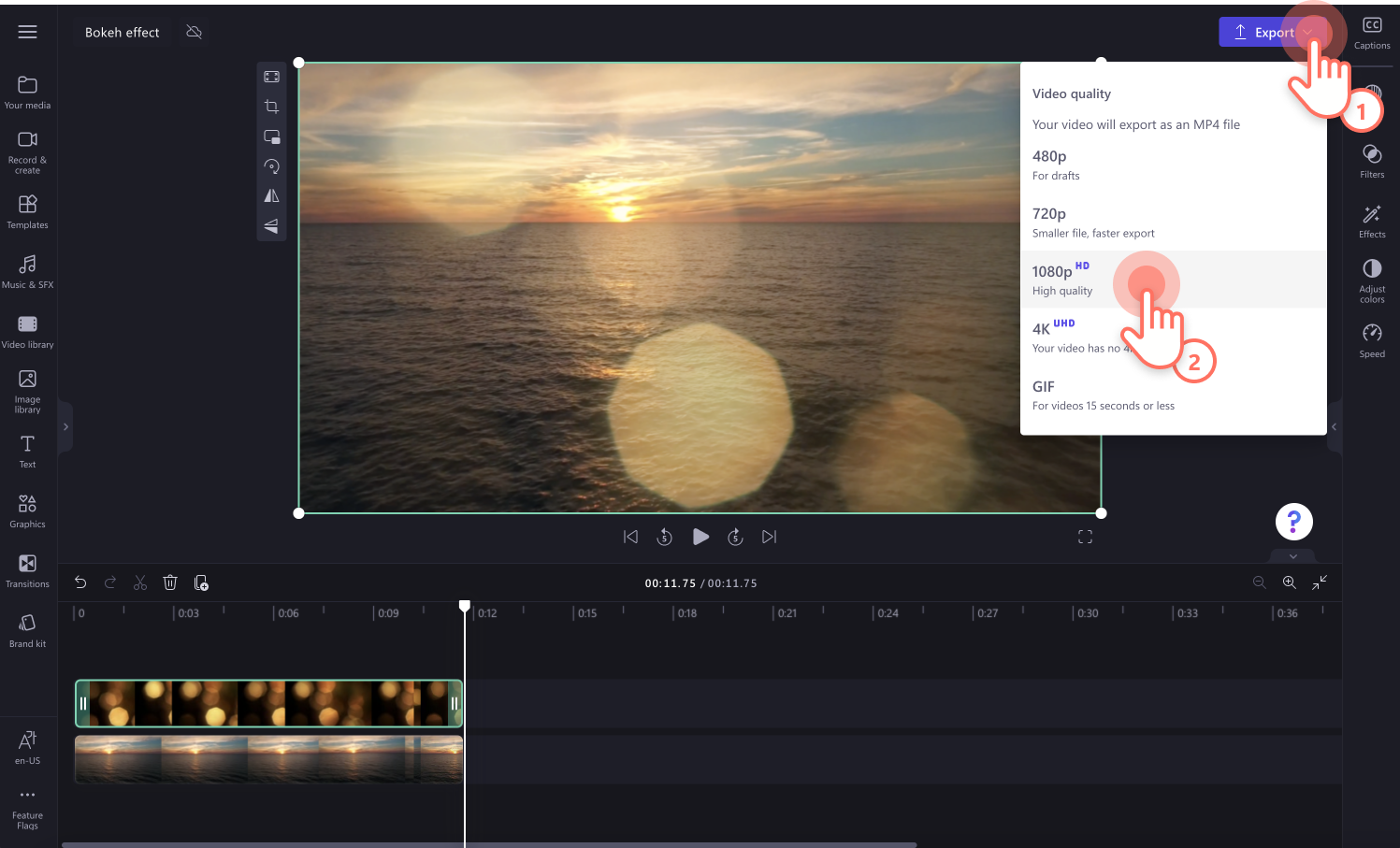The height and width of the screenshot is (848, 1400).
Task: Choose GIF export option
Action: 1174,395
